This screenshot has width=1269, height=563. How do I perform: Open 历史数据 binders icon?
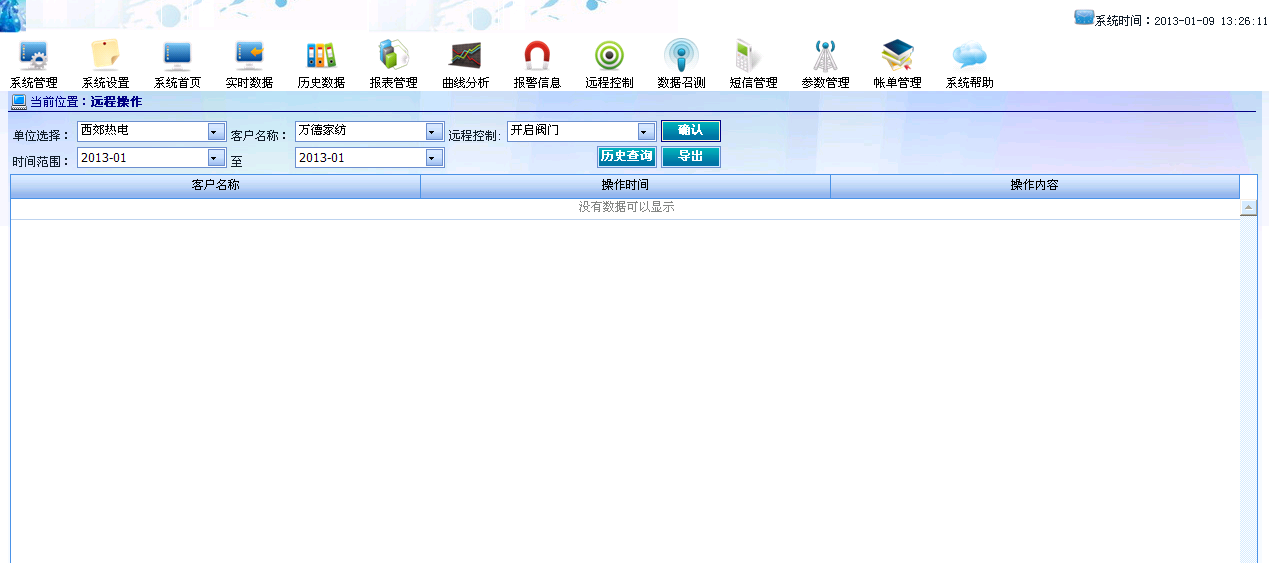[x=321, y=56]
